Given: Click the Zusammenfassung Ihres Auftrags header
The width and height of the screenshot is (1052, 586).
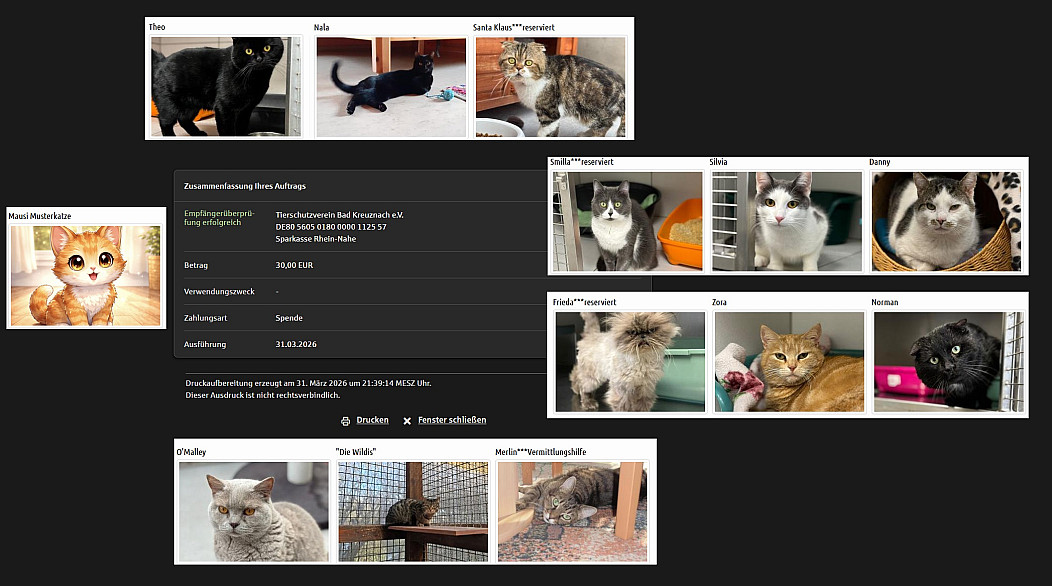Looking at the screenshot, I should 245,186.
